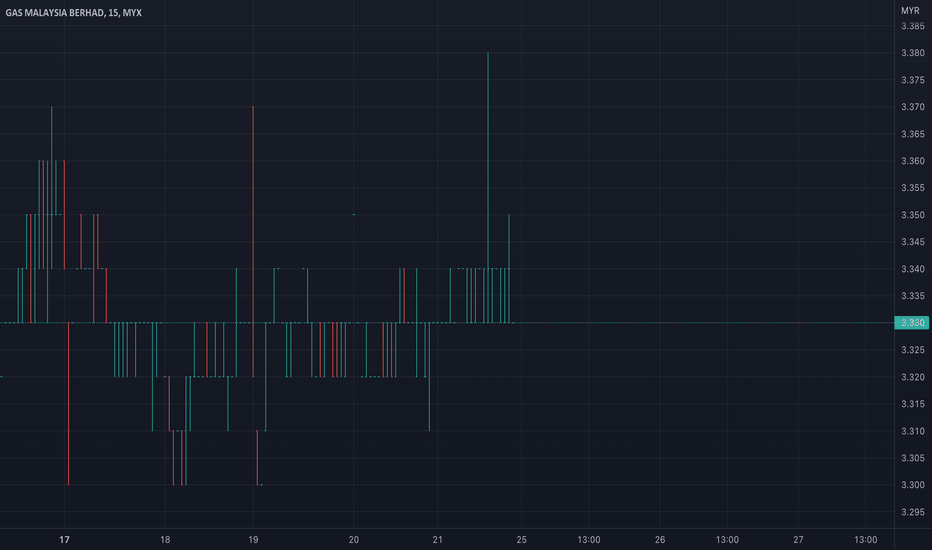The height and width of the screenshot is (550, 932).
Task: Click price scale value 3.310
Action: tap(912, 431)
